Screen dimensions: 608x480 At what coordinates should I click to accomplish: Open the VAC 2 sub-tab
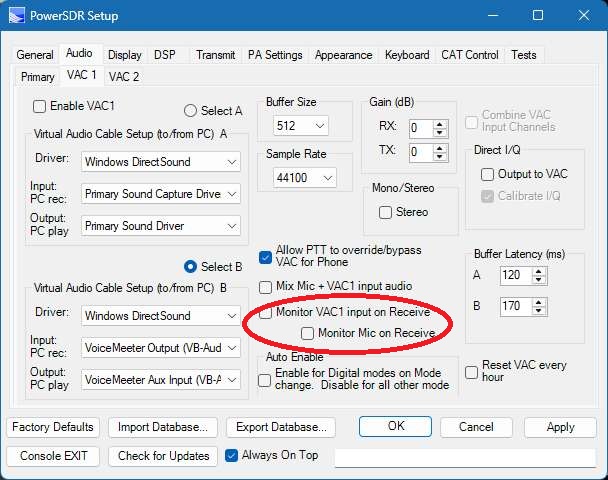[124, 76]
